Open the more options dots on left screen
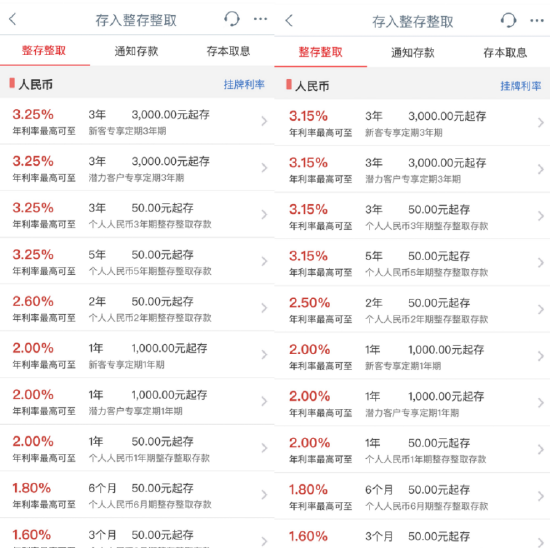The image size is (550, 549). pyautogui.click(x=260, y=19)
